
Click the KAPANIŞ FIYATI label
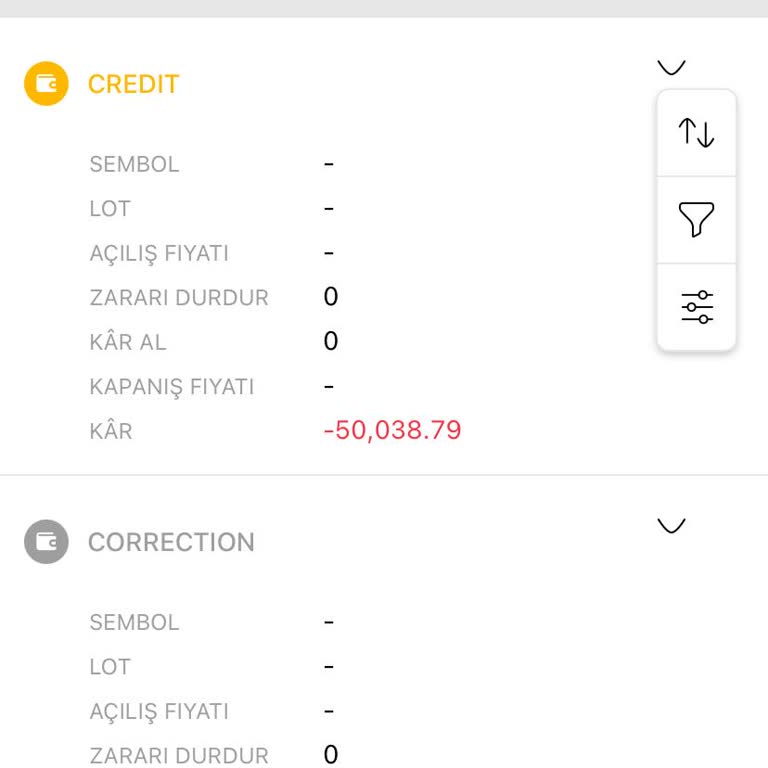(171, 387)
